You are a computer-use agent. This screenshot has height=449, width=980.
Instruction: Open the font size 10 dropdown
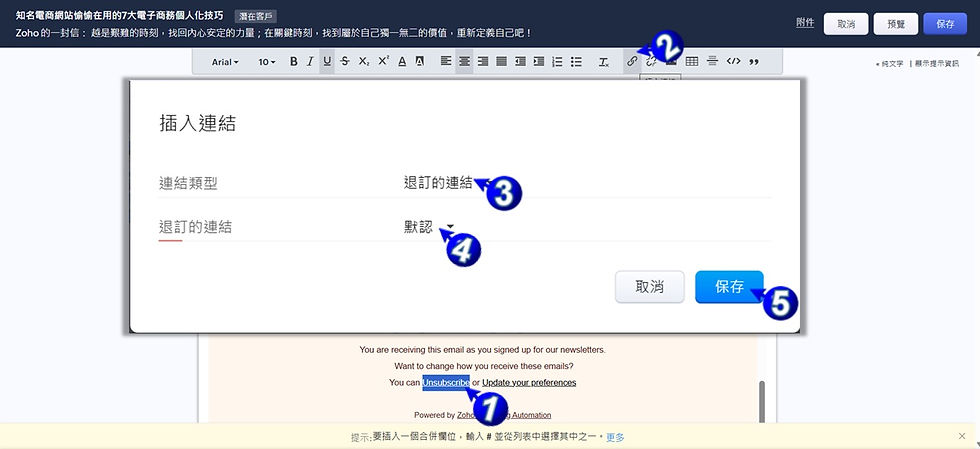[267, 62]
